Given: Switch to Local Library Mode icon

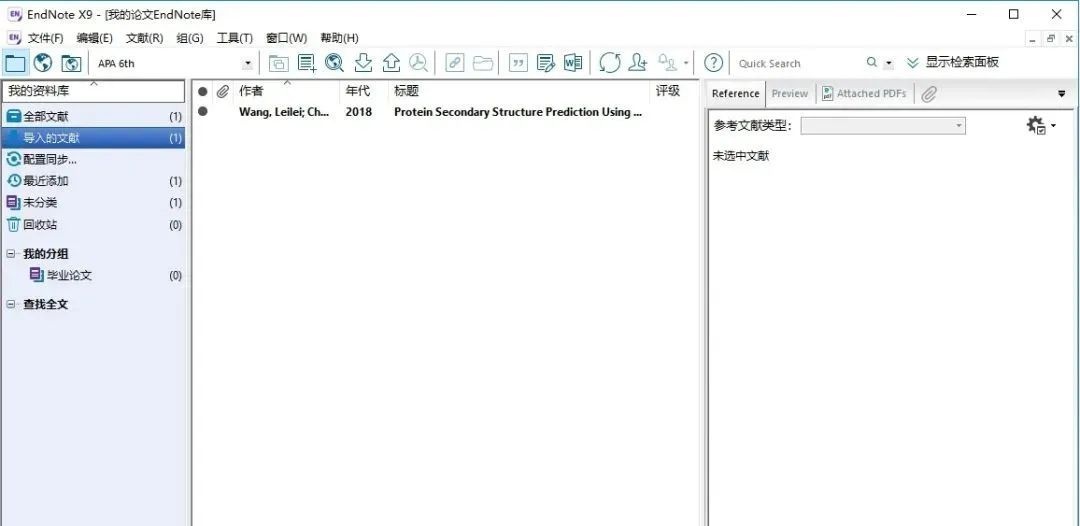Looking at the screenshot, I should coord(14,63).
